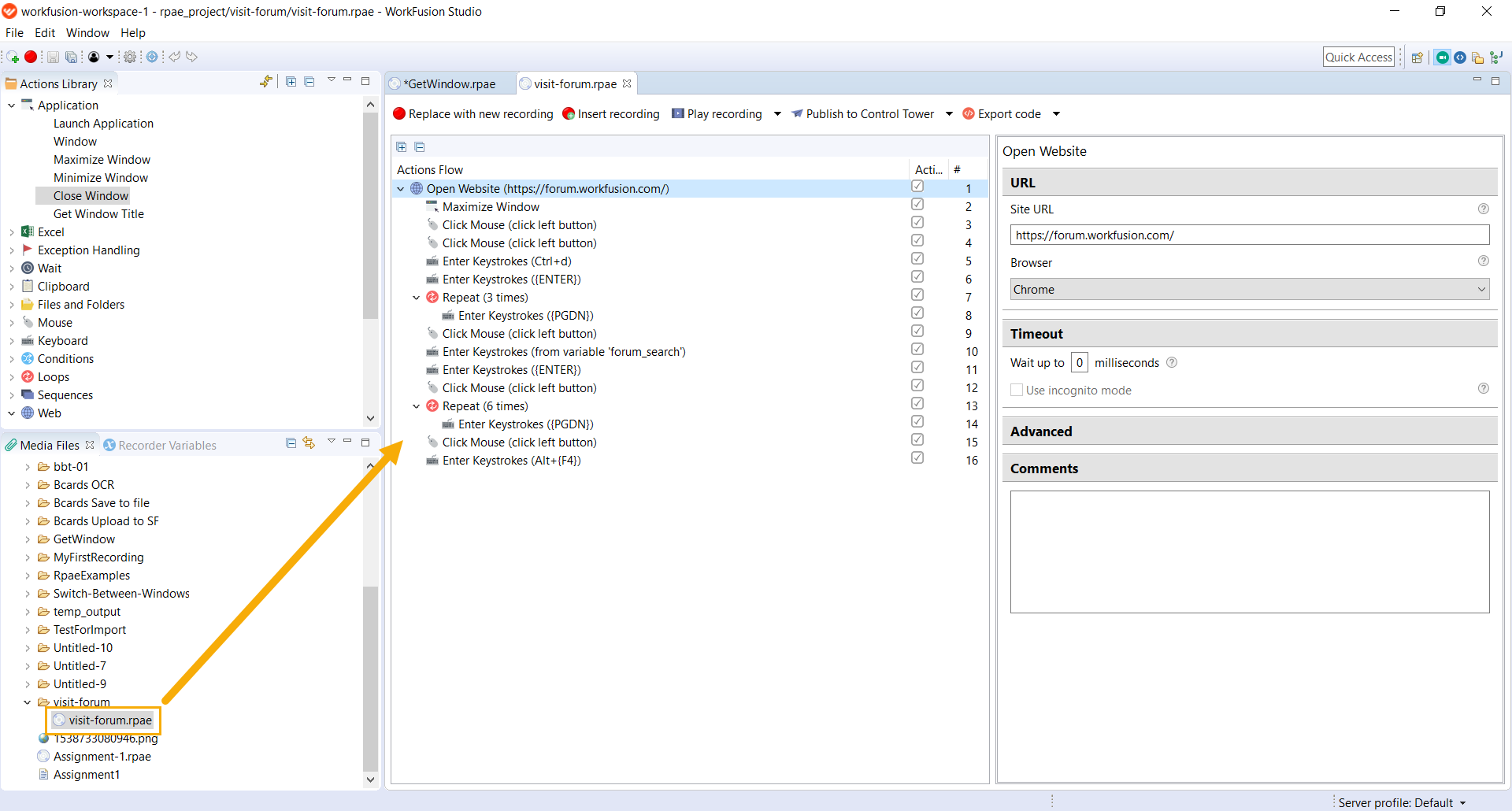The height and width of the screenshot is (811, 1512).
Task: Collapse the Repeat (6 times) node
Action: tap(417, 406)
